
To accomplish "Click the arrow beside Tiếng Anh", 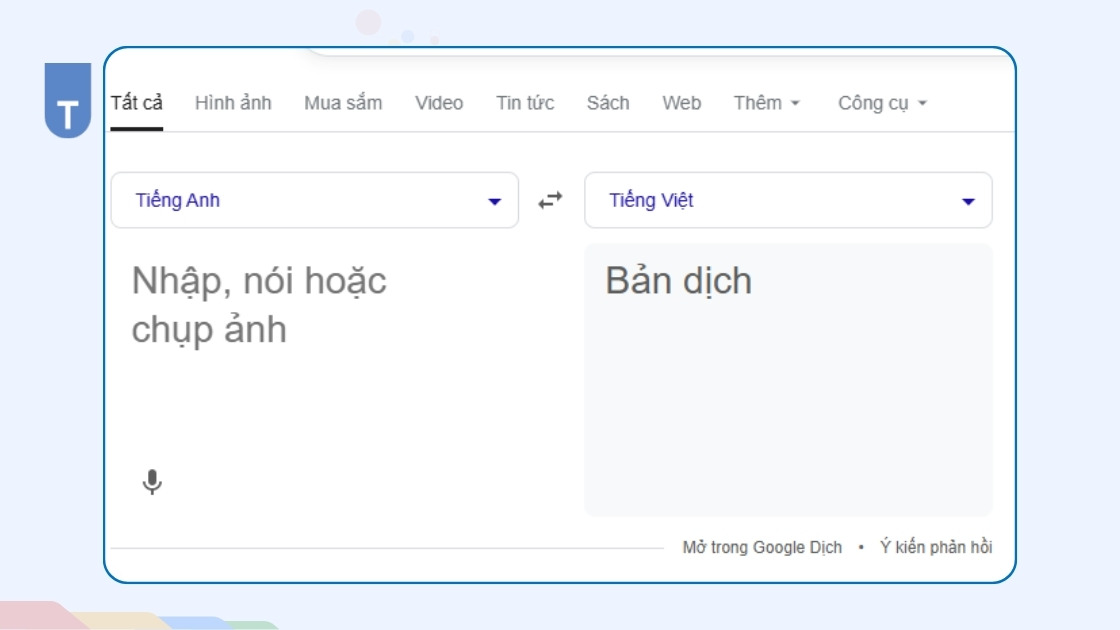I will coord(494,201).
